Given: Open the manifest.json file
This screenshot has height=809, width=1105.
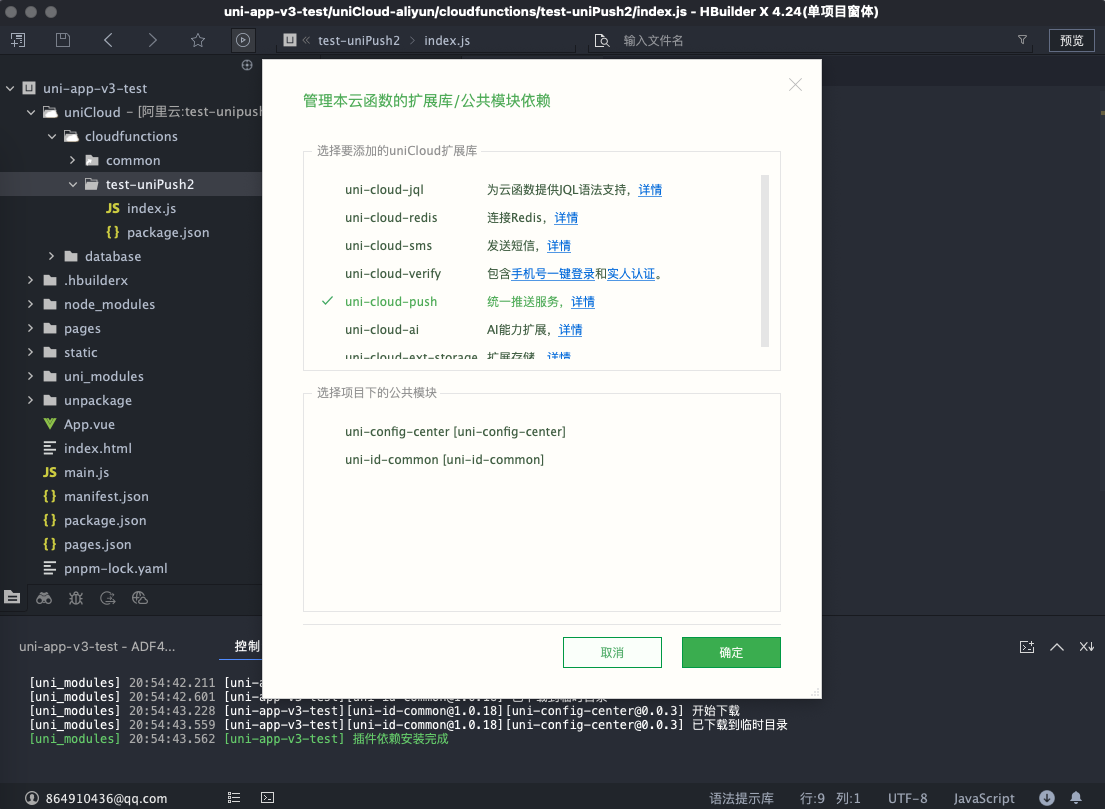Looking at the screenshot, I should click(106, 496).
